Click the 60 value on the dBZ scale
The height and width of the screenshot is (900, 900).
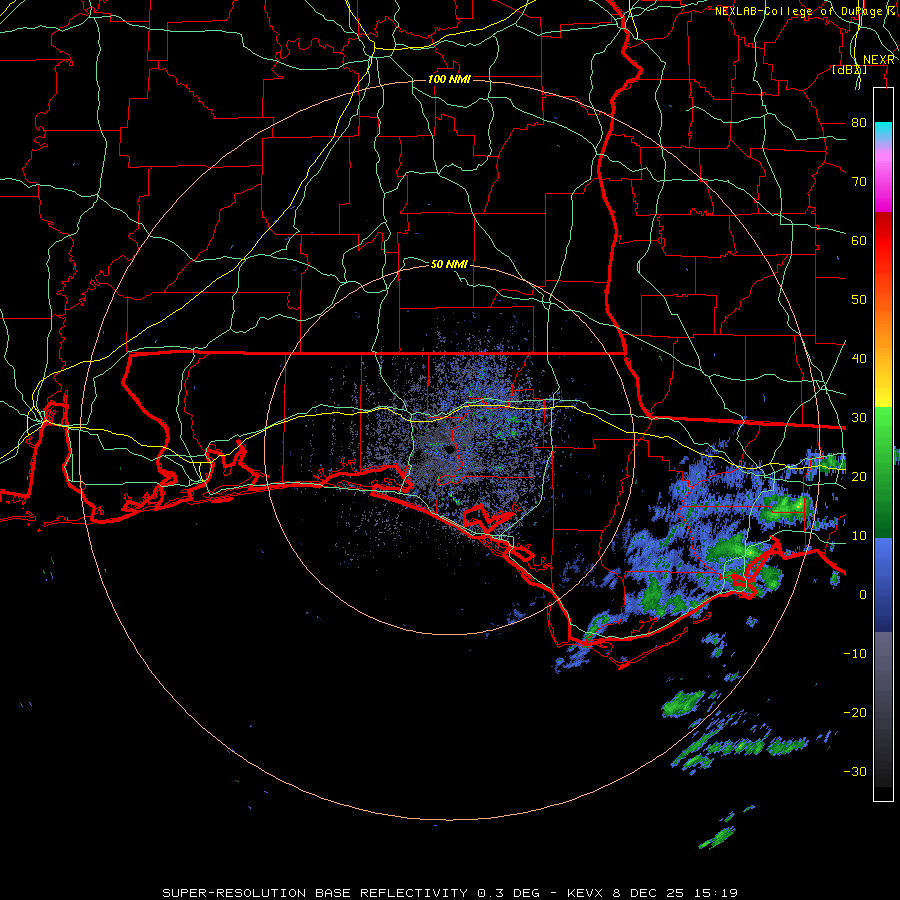pos(859,240)
